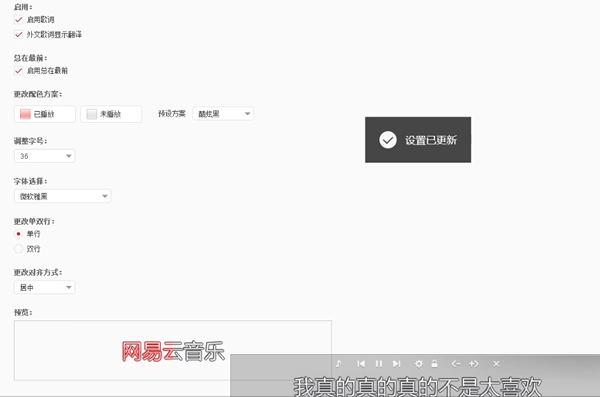Open the 微软雅黑 font dropdown
The width and height of the screenshot is (600, 397).
(x=62, y=196)
